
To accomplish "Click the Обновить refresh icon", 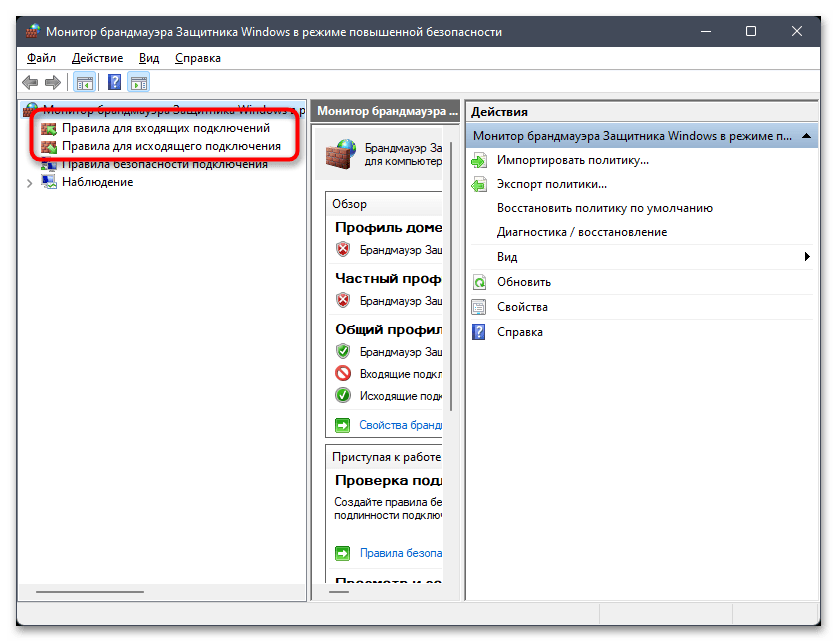I will click(479, 282).
